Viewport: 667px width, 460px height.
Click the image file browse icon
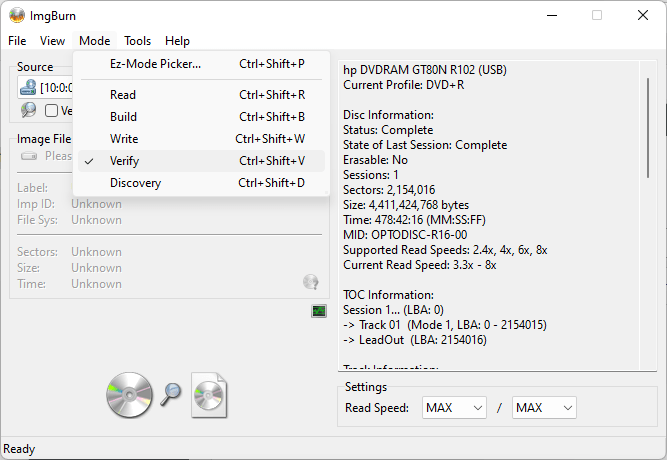coord(29,156)
